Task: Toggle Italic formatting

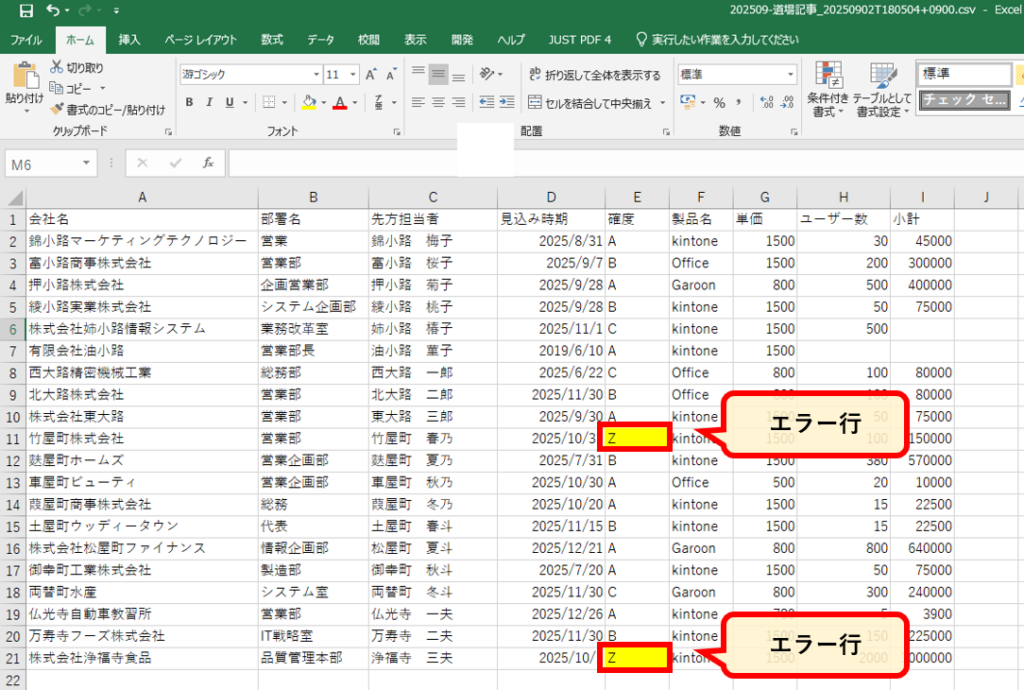Action: [210, 103]
